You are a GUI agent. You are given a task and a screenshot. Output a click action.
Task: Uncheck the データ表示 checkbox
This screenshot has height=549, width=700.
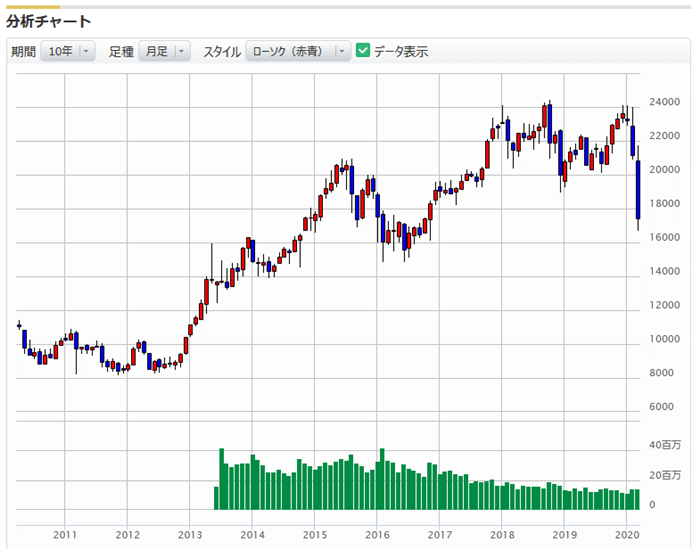[363, 51]
